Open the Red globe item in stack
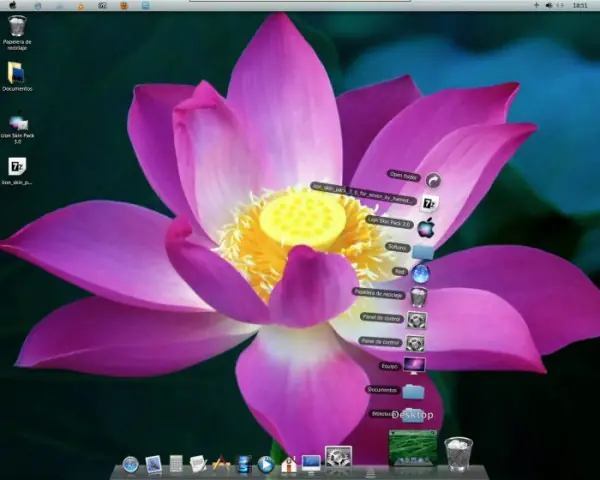The image size is (600, 480). click(x=421, y=273)
